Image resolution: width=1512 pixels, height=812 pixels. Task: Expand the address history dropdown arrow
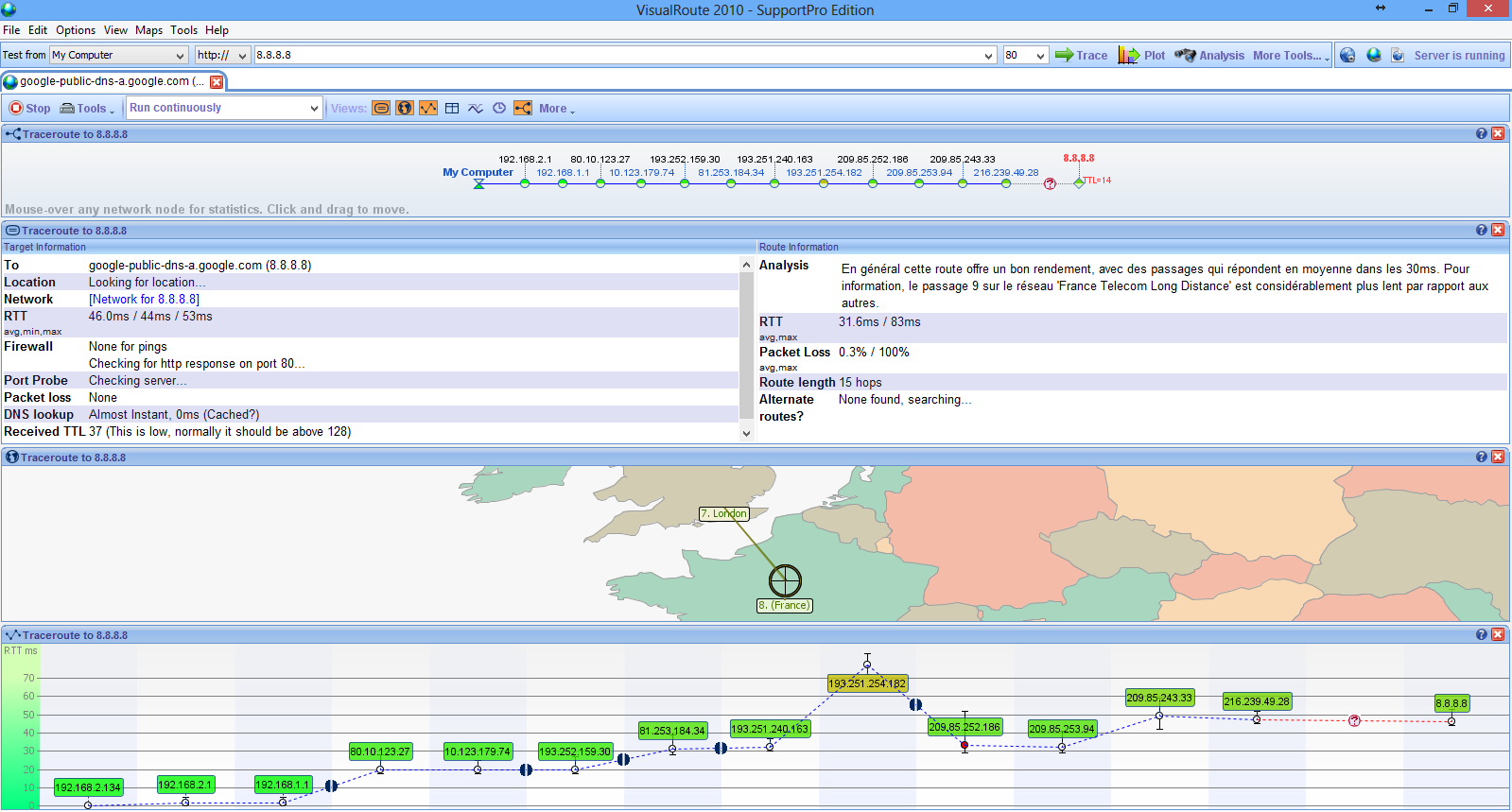point(989,56)
